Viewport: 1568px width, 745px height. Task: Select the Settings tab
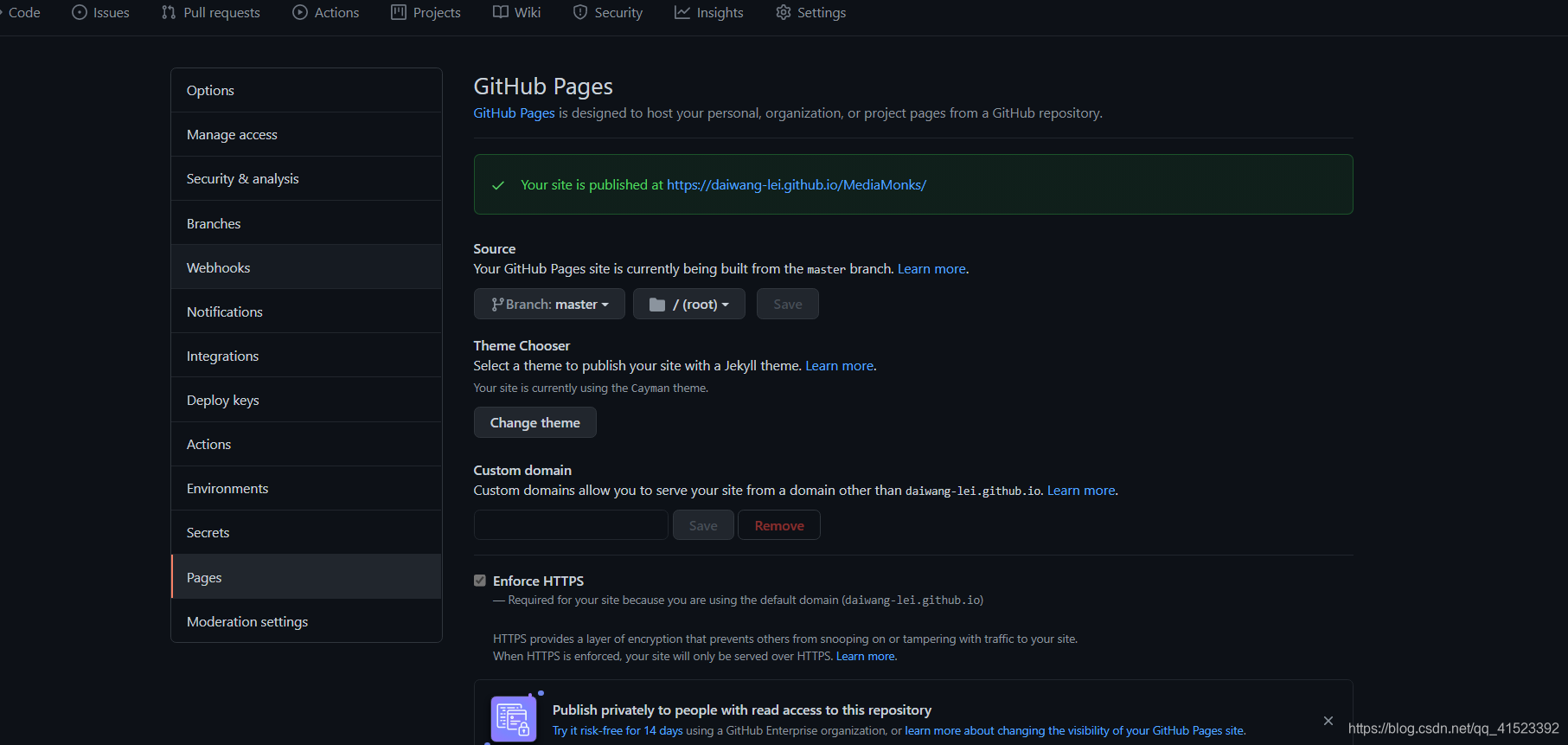(x=811, y=12)
